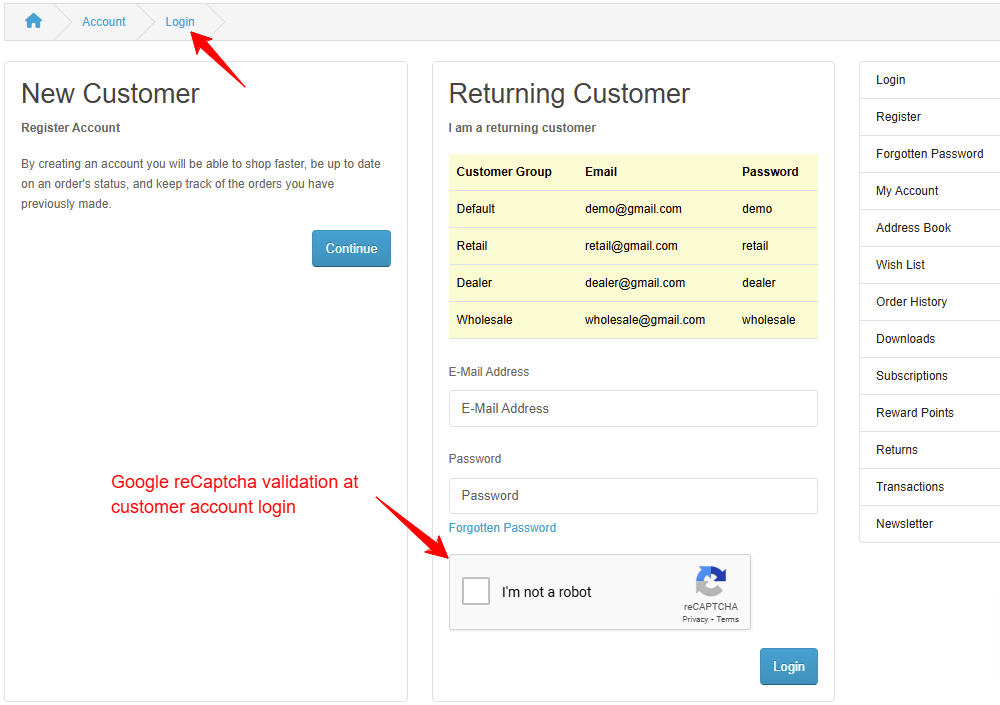Click the Returning Customer heading
This screenshot has width=1000, height=705.
tap(569, 94)
